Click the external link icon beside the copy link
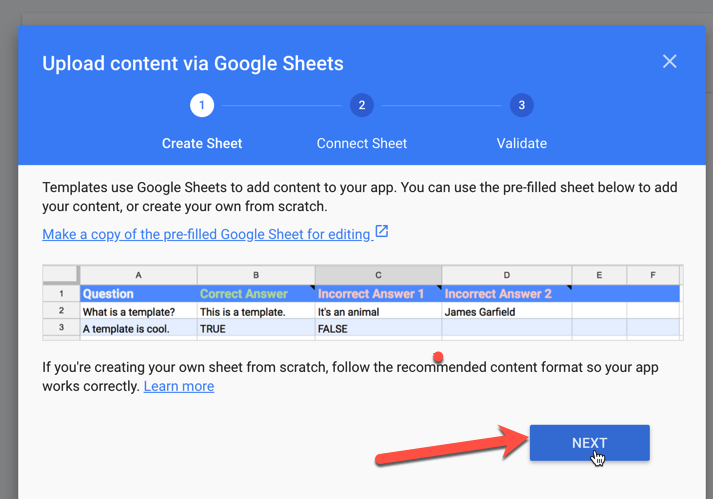Image resolution: width=713 pixels, height=499 pixels. pos(382,232)
